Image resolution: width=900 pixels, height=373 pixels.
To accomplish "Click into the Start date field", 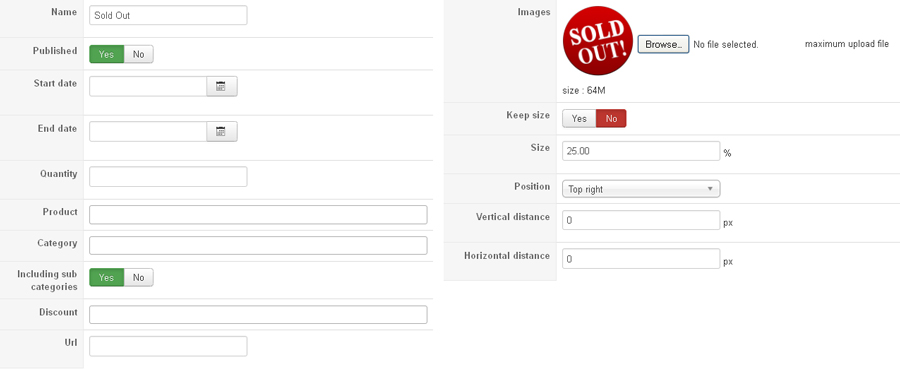I will (148, 86).
